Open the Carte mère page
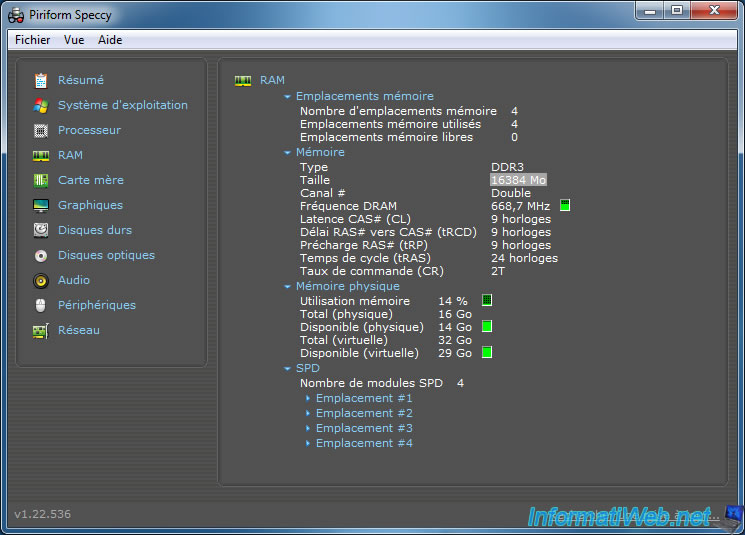The width and height of the screenshot is (745, 535). coord(91,180)
